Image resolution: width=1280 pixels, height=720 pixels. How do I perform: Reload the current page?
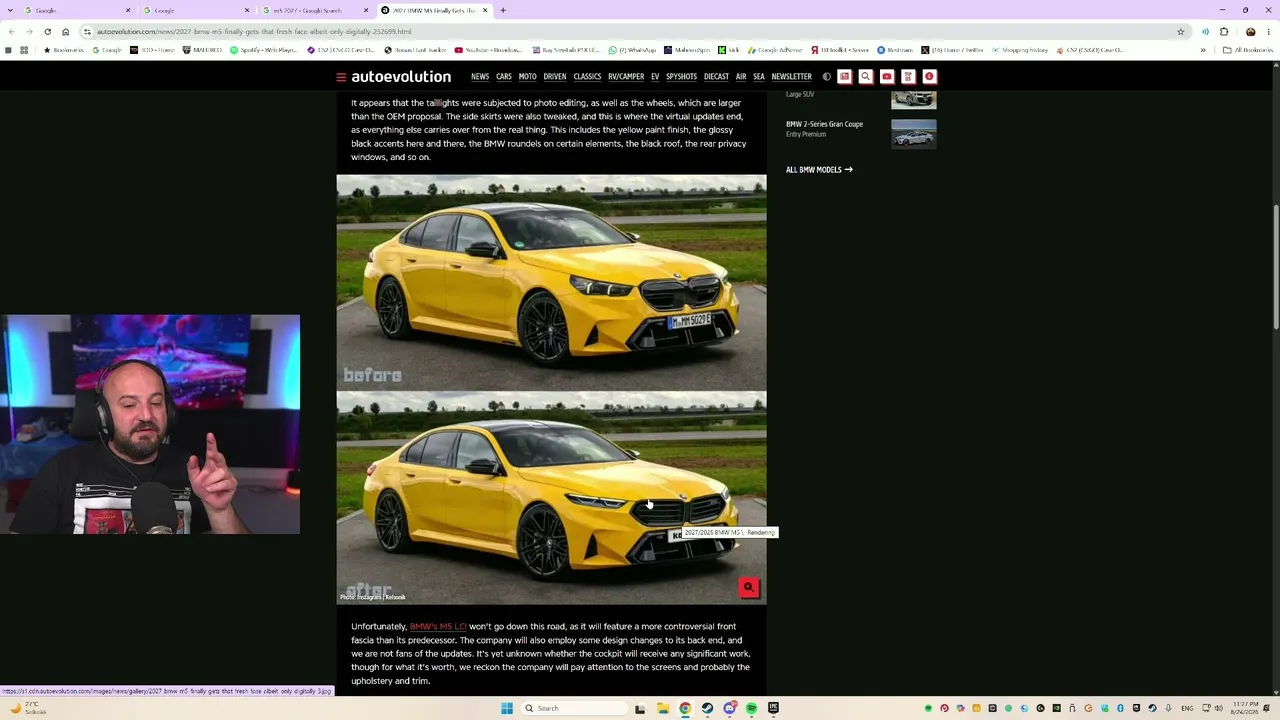pos(47,32)
